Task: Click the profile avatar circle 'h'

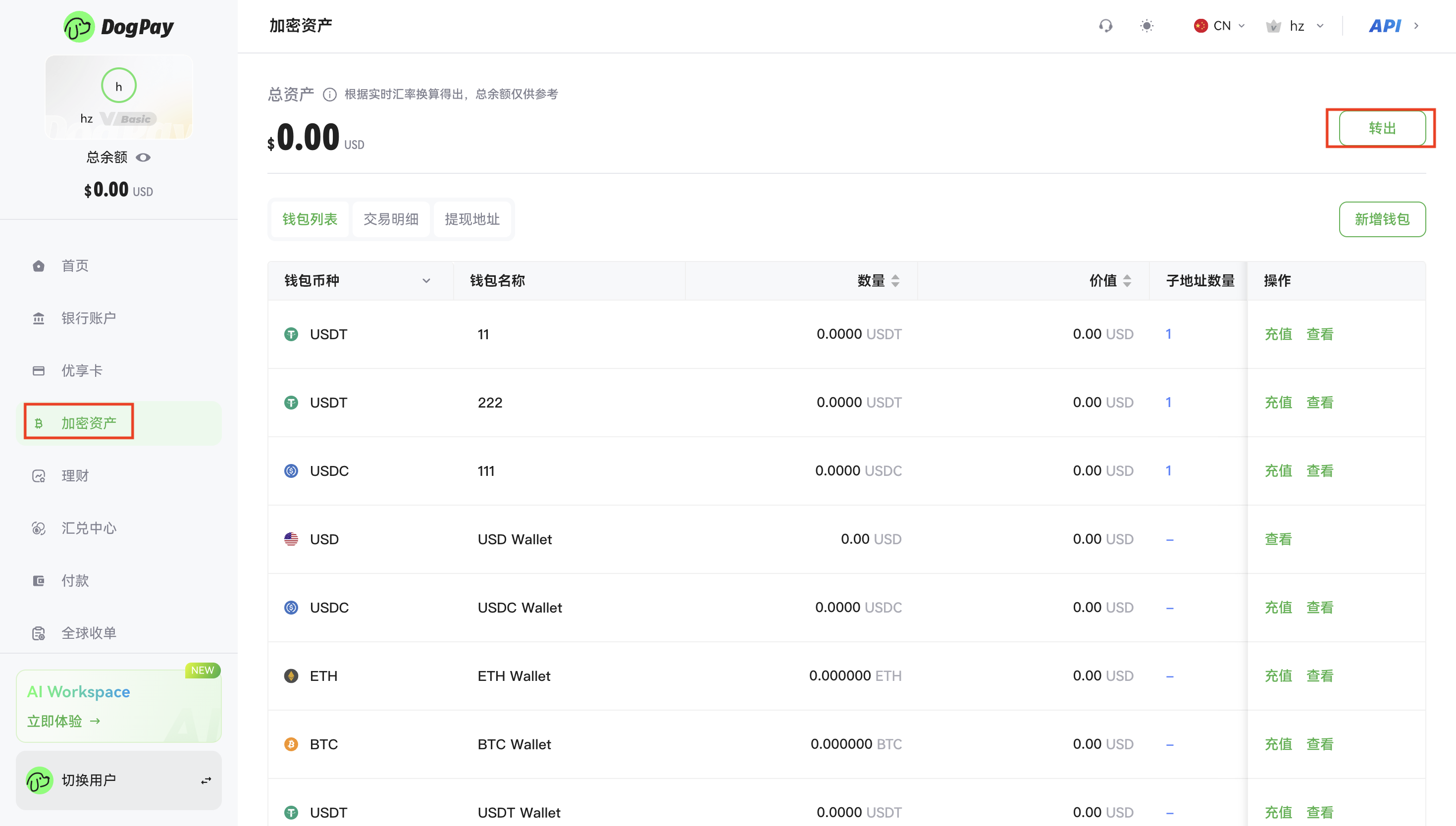Action: tap(118, 86)
